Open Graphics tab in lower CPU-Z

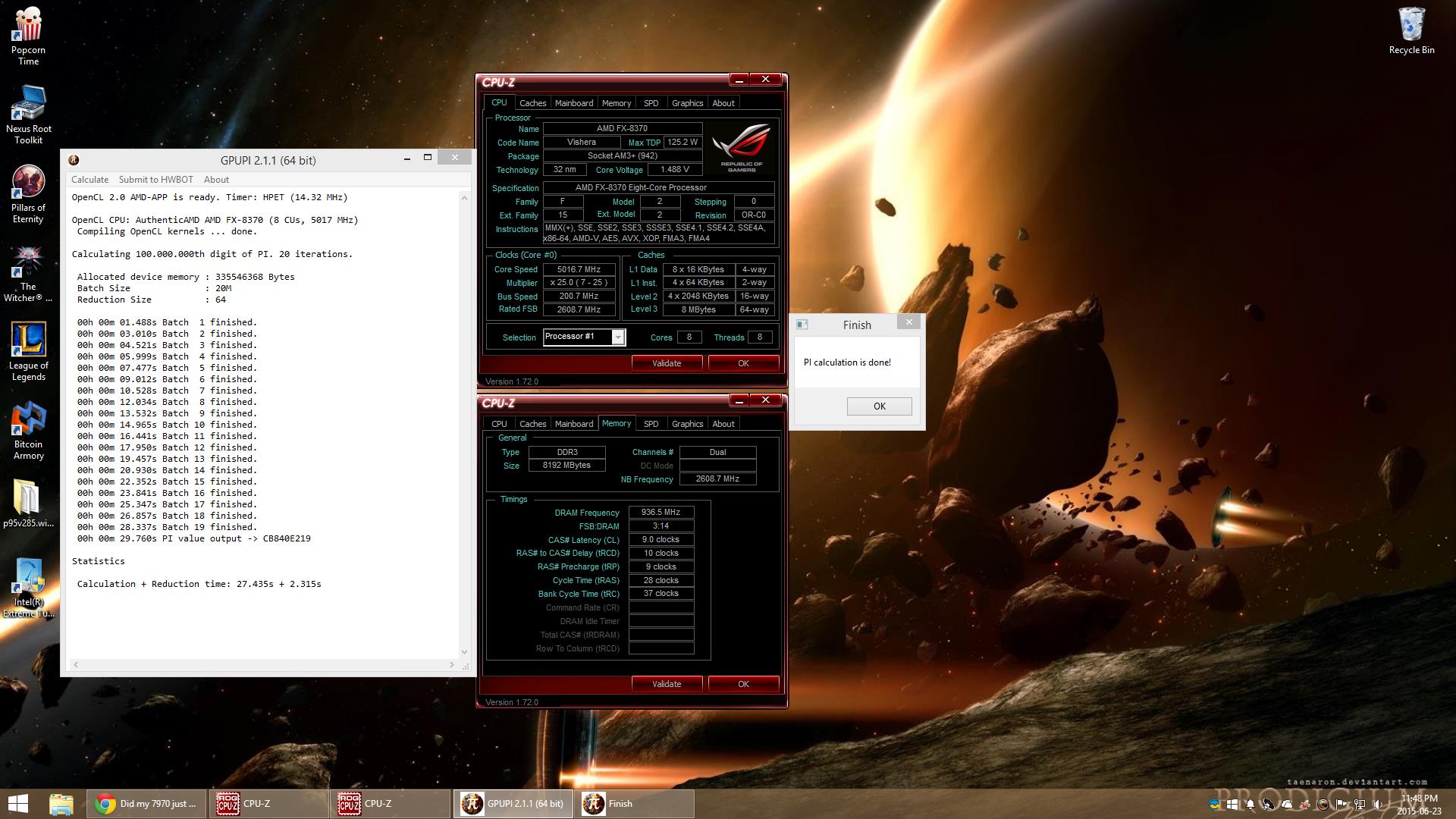click(x=688, y=424)
